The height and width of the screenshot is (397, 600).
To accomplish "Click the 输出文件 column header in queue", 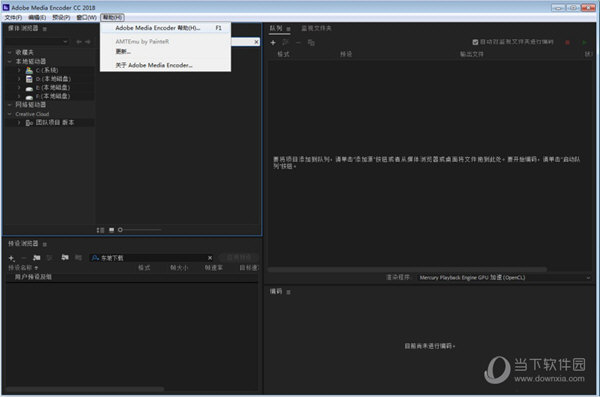I will (472, 54).
